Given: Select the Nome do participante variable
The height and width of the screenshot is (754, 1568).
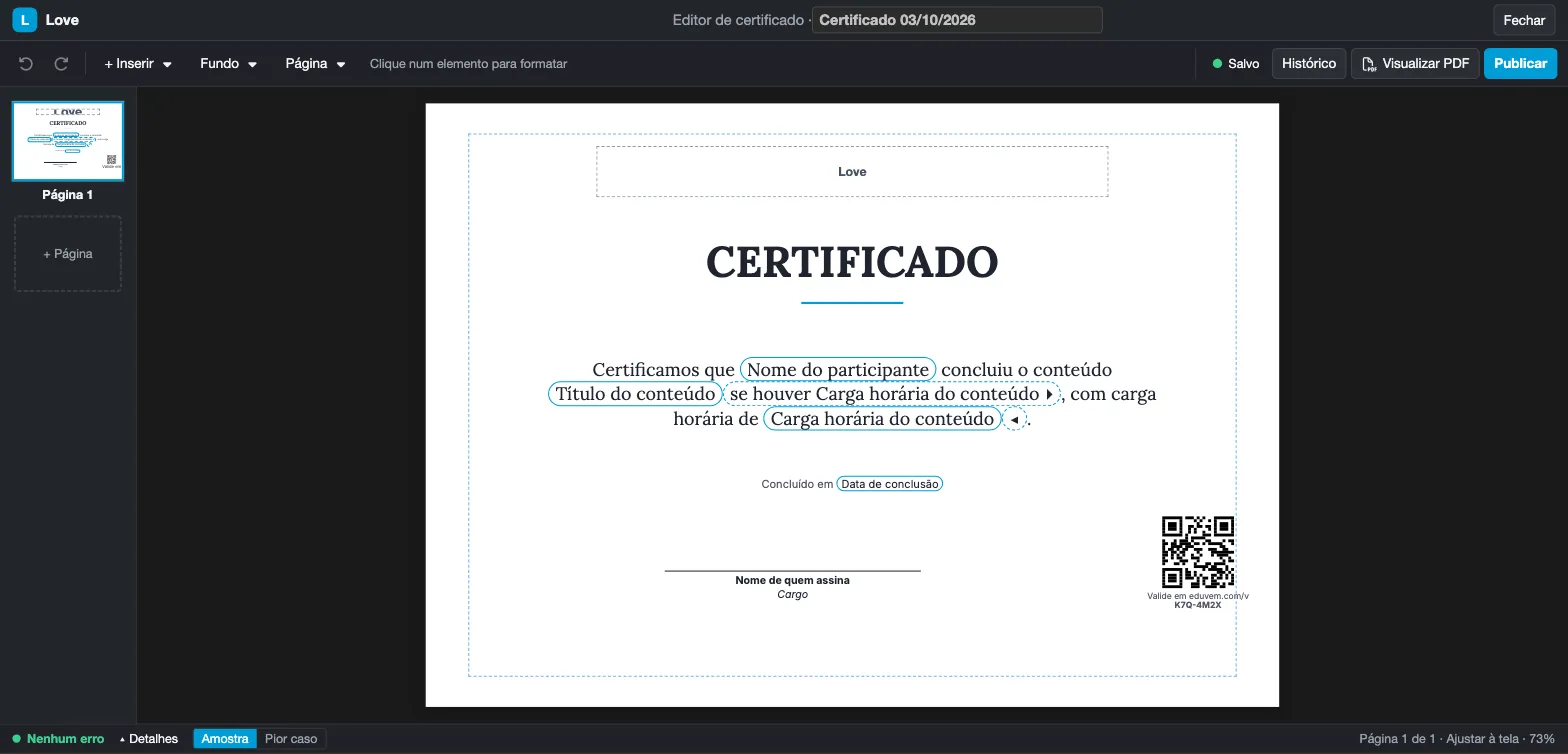Looking at the screenshot, I should click(x=838, y=369).
